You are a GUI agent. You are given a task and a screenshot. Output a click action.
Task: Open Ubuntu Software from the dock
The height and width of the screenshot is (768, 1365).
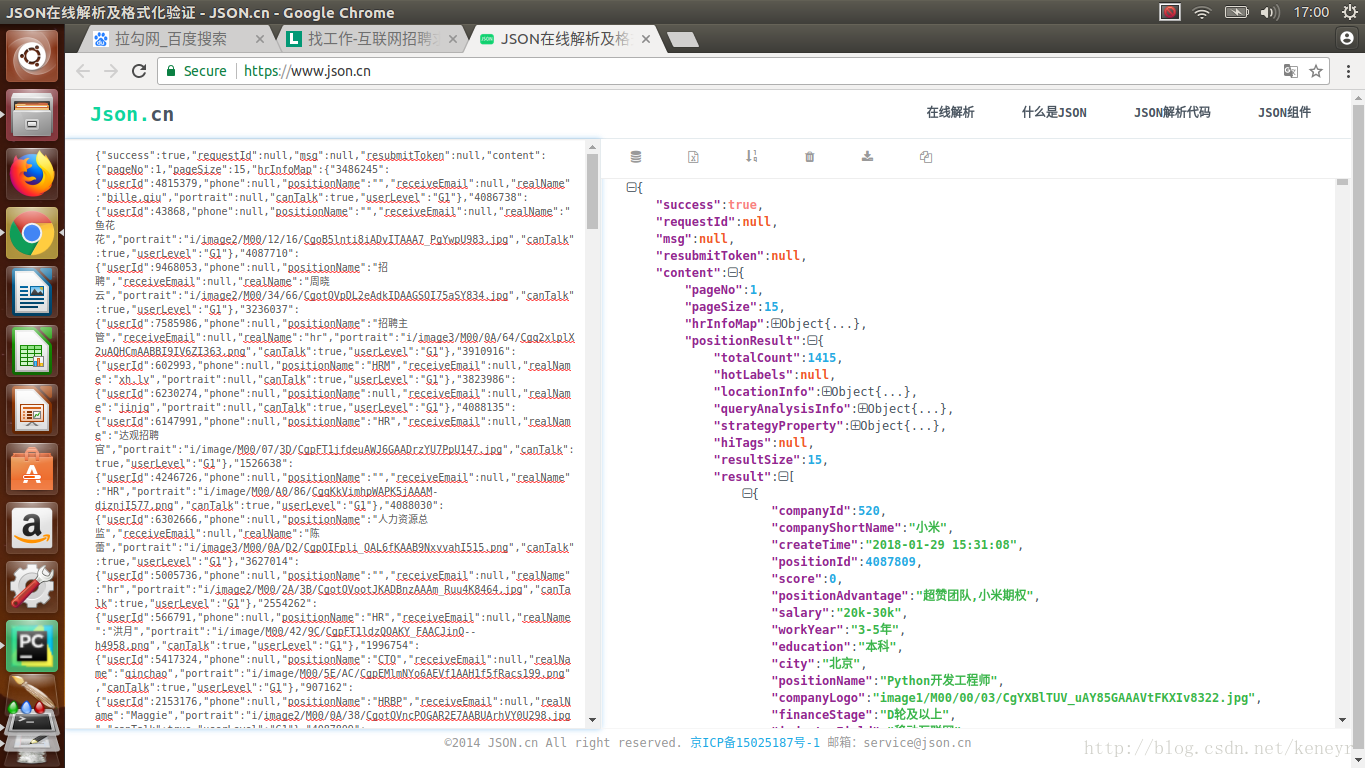[x=33, y=470]
